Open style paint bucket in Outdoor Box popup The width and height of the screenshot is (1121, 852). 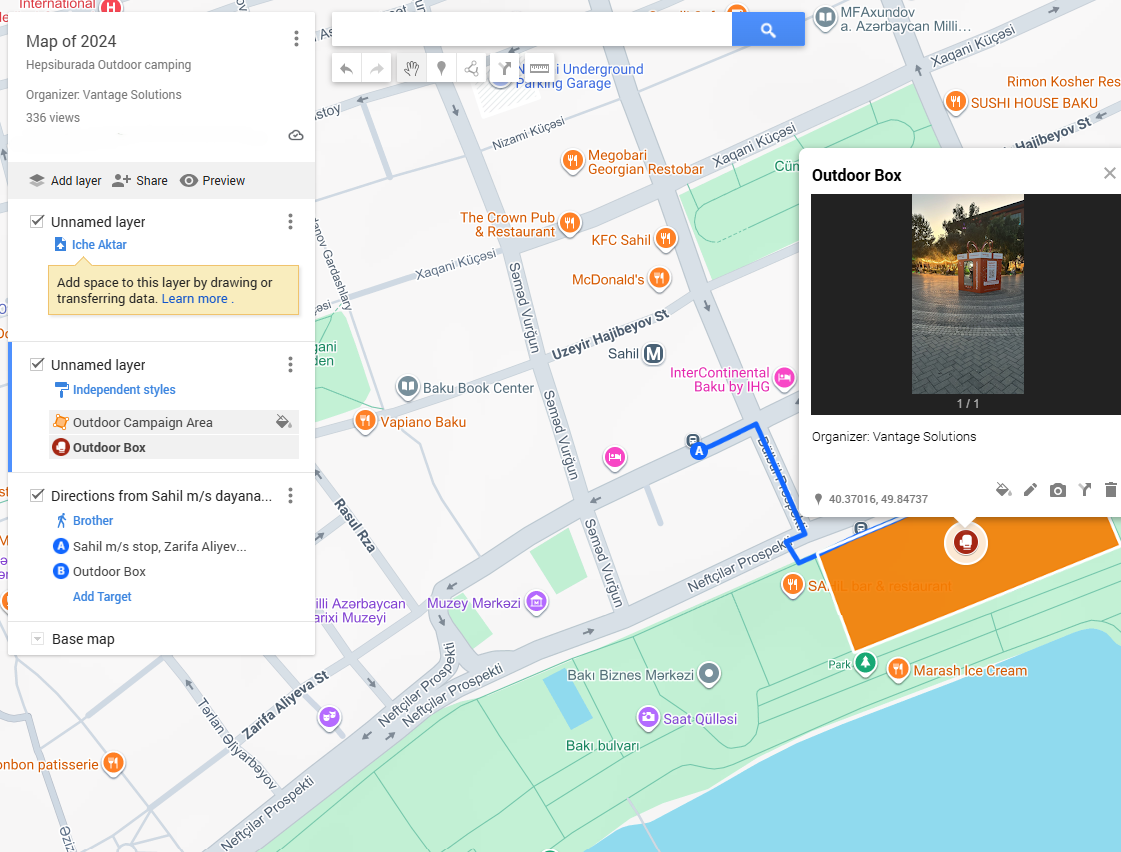click(1003, 490)
